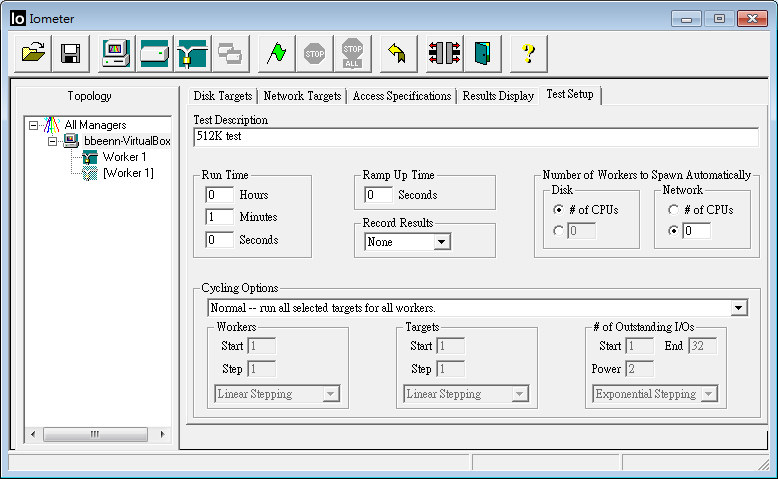Click the Run Time Minutes field
The image size is (778, 479).
(219, 217)
